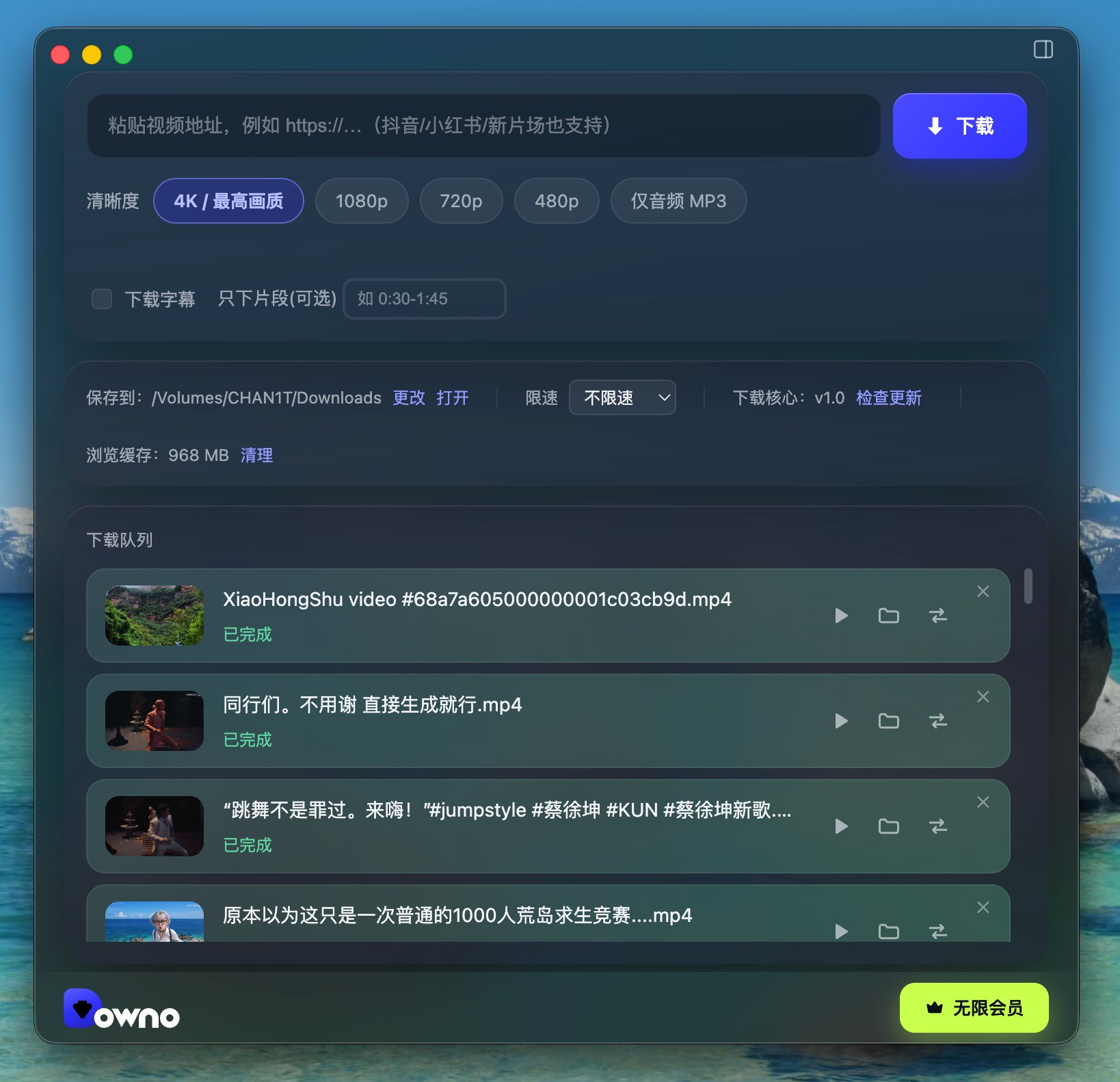Viewport: 1120px width, 1082px height.
Task: Open thumbnail of 原本以为这只是 video
Action: 155,921
